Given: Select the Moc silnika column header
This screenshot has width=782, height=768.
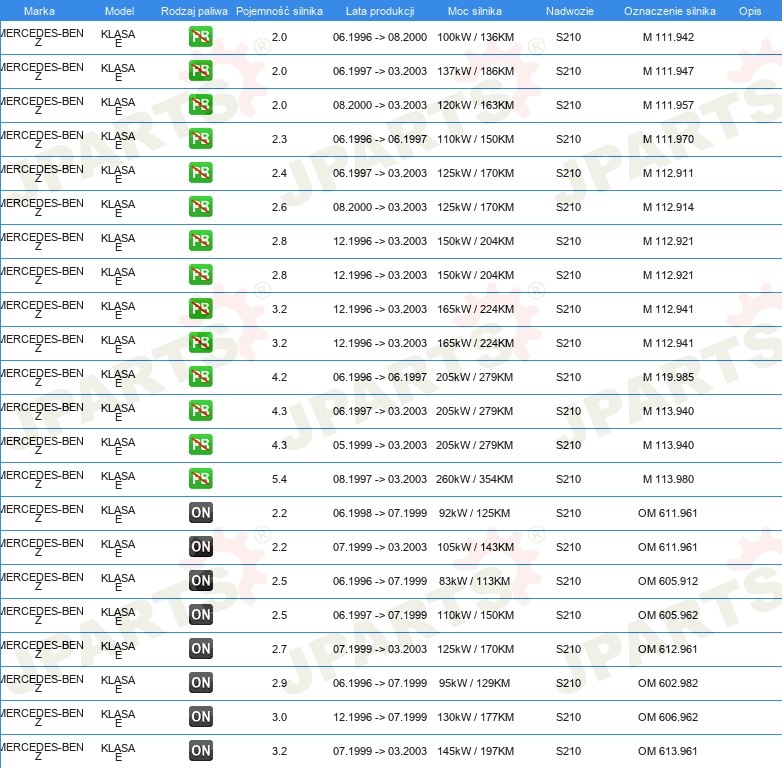Looking at the screenshot, I should (475, 11).
